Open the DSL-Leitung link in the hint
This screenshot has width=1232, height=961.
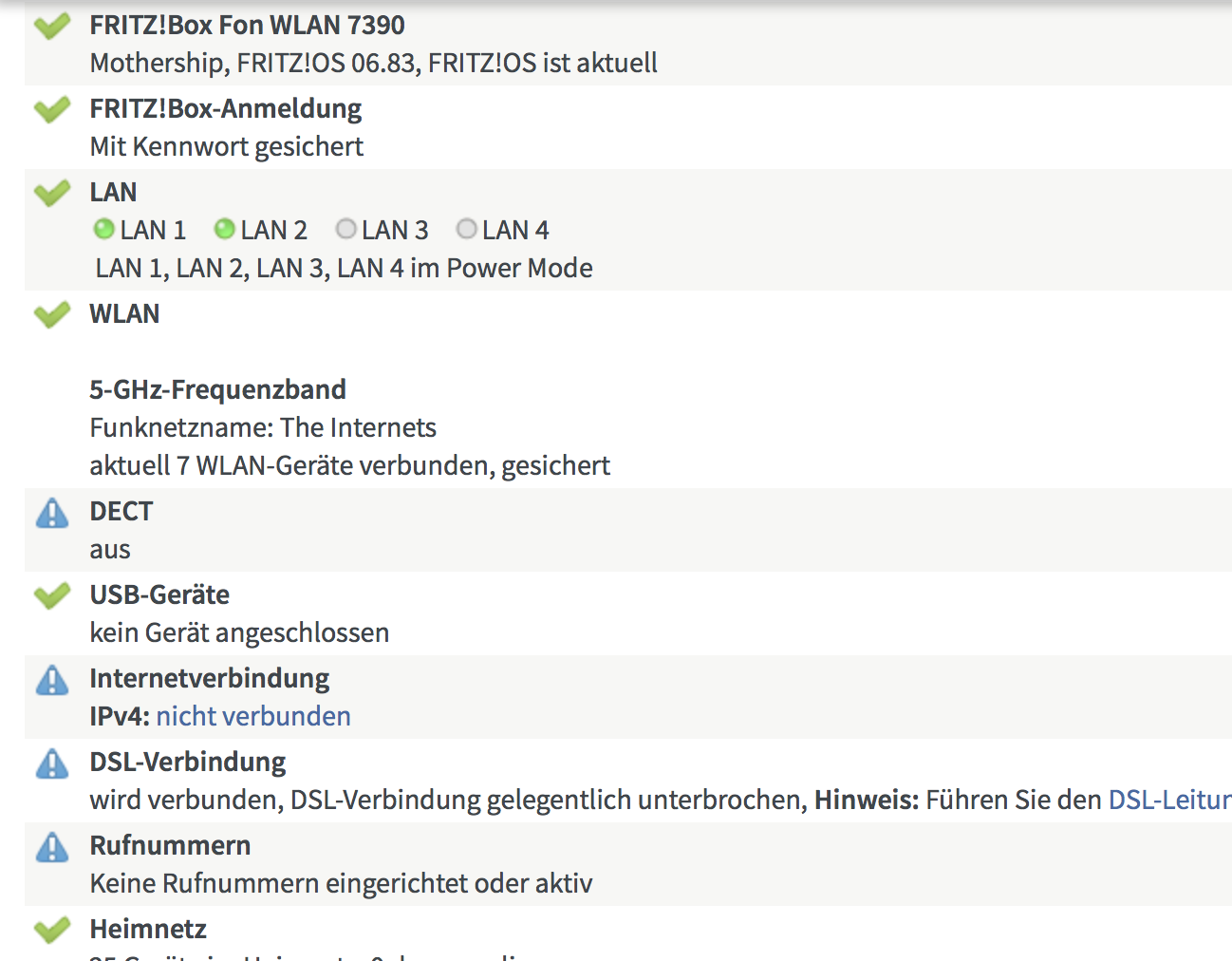[1168, 800]
